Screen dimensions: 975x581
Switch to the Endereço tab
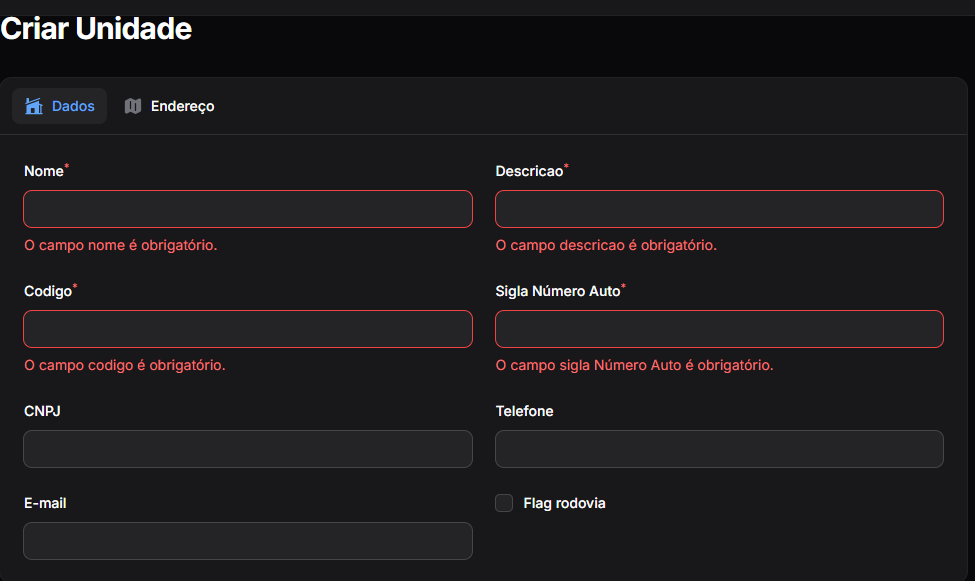click(182, 106)
